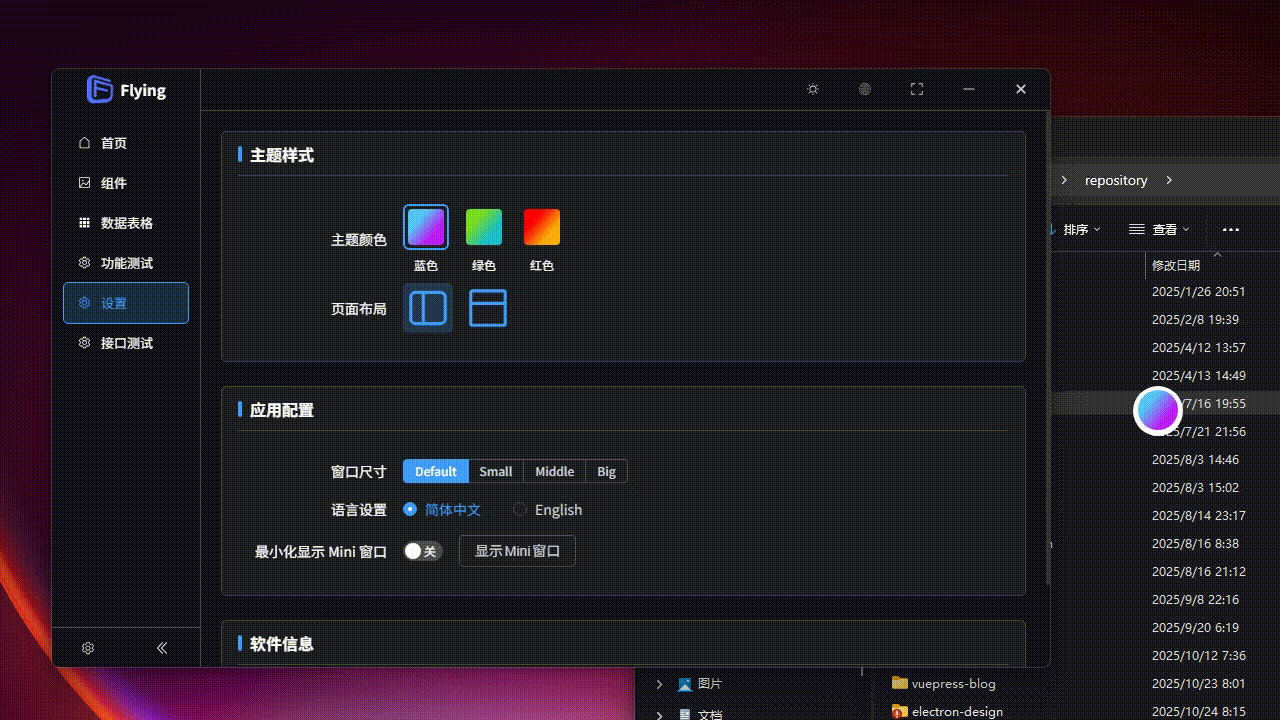The image size is (1280, 720).
Task: Collapse the sidebar with double-chevron icon
Action: 162,648
